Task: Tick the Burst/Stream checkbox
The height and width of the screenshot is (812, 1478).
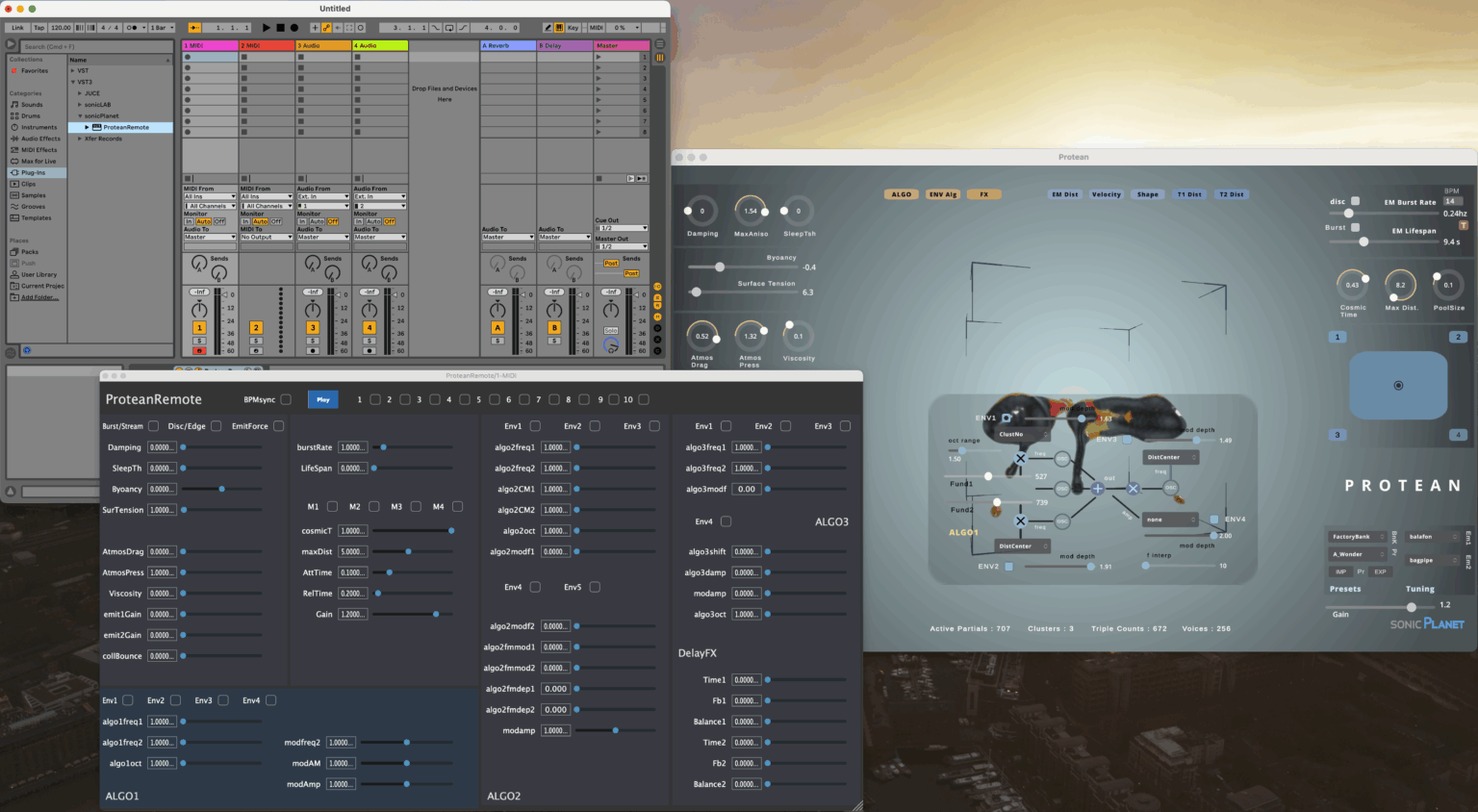Action: 153,426
